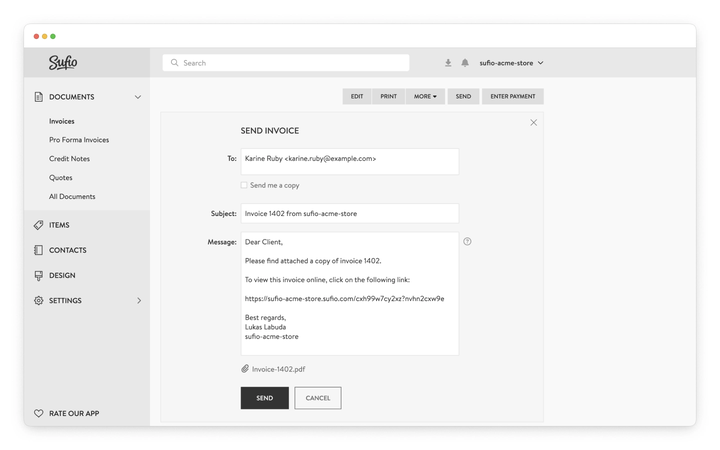
Task: Click the Edit toolbar button
Action: tap(357, 96)
